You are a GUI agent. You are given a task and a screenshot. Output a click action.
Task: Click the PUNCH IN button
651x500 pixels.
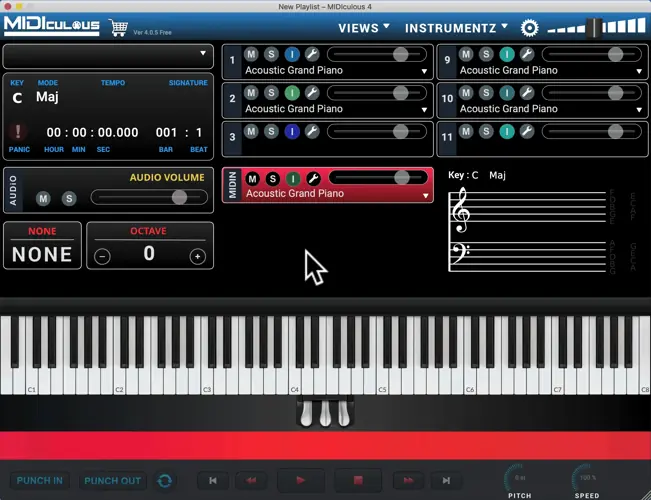pyautogui.click(x=40, y=481)
